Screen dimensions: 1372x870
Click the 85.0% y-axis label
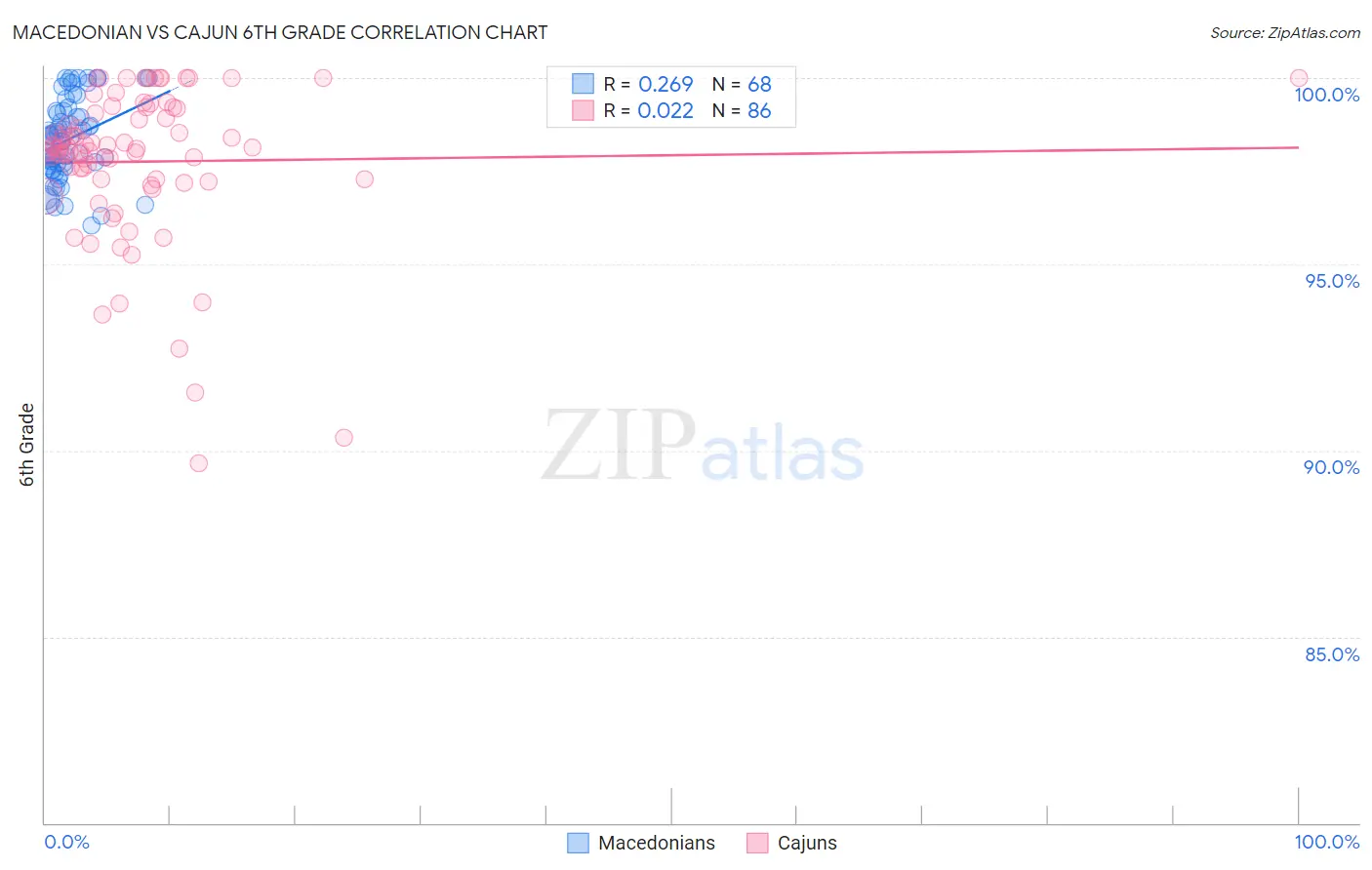tap(1332, 654)
